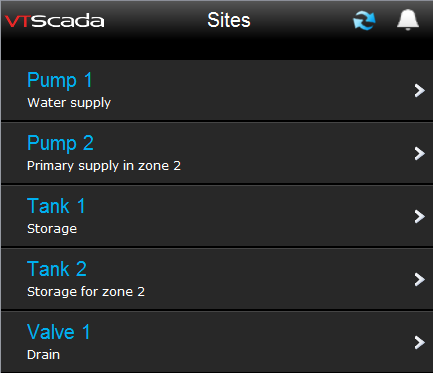The width and height of the screenshot is (433, 373).
Task: Expand Pump 1 using its chevron arrow
Action: click(x=420, y=90)
